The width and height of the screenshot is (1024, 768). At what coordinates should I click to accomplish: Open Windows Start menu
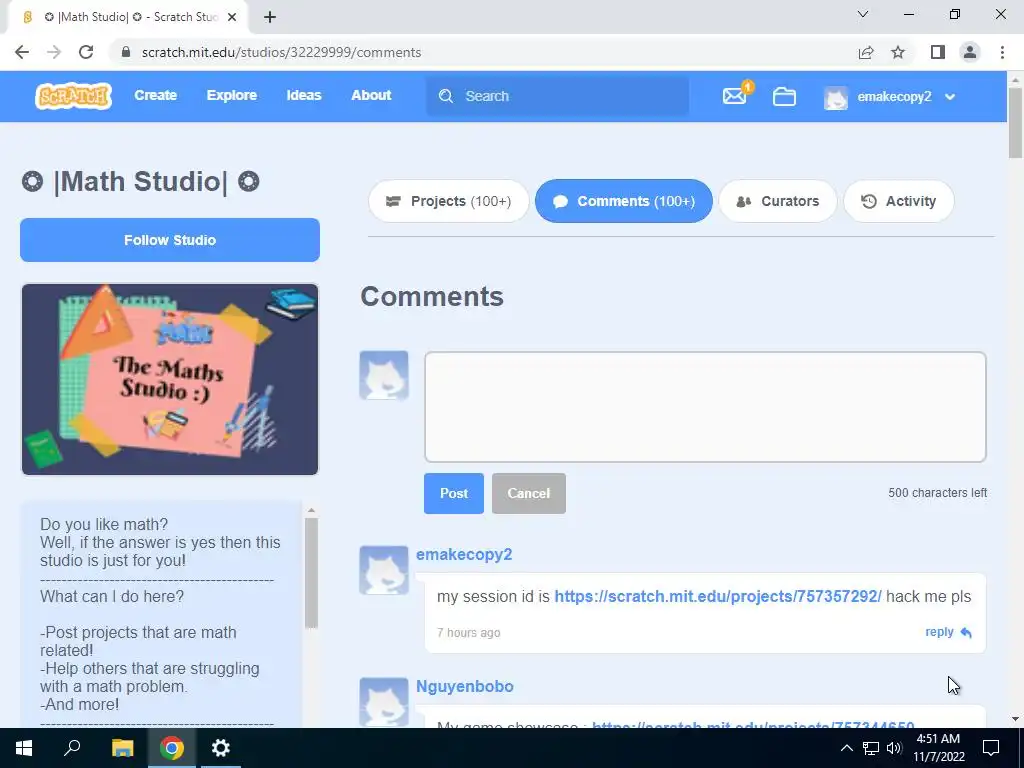[x=24, y=748]
